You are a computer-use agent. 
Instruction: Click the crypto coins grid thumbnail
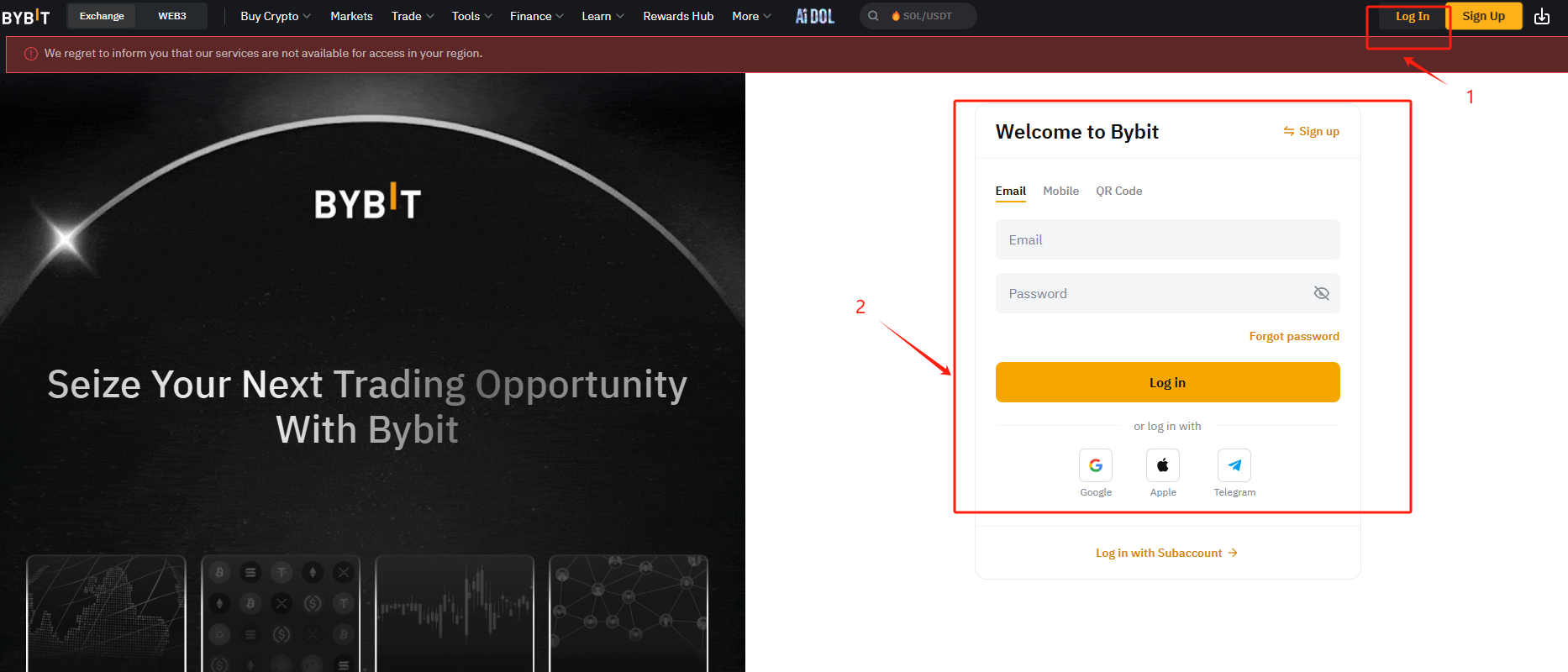pyautogui.click(x=281, y=613)
